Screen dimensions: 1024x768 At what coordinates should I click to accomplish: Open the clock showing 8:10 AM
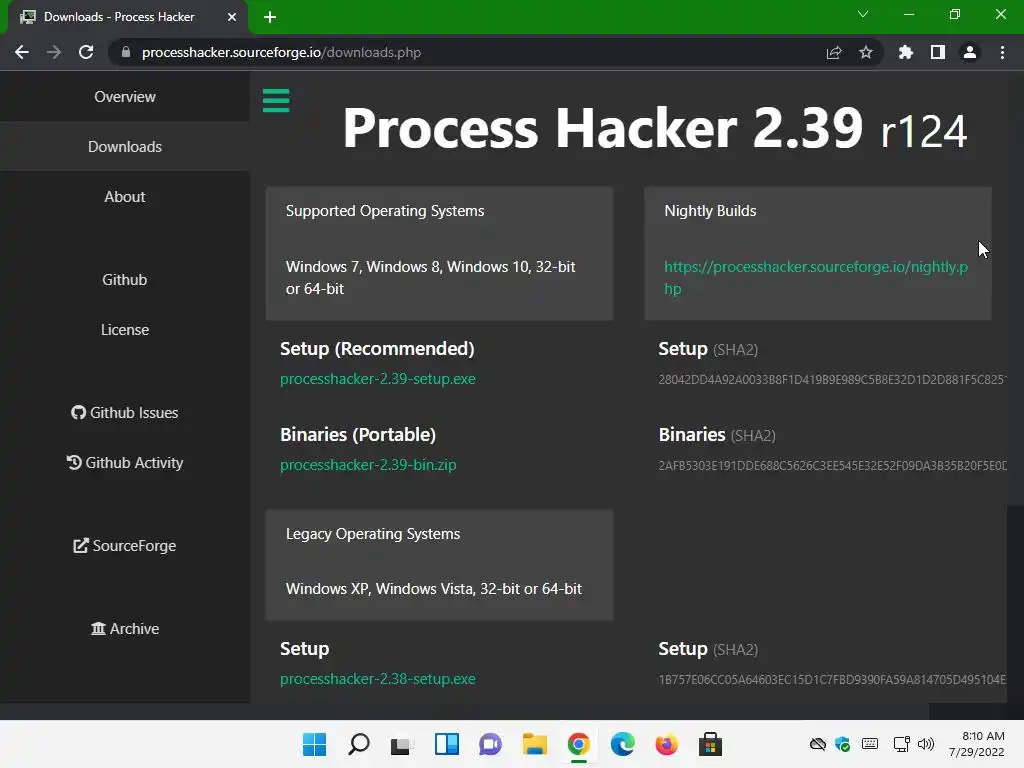tap(977, 744)
